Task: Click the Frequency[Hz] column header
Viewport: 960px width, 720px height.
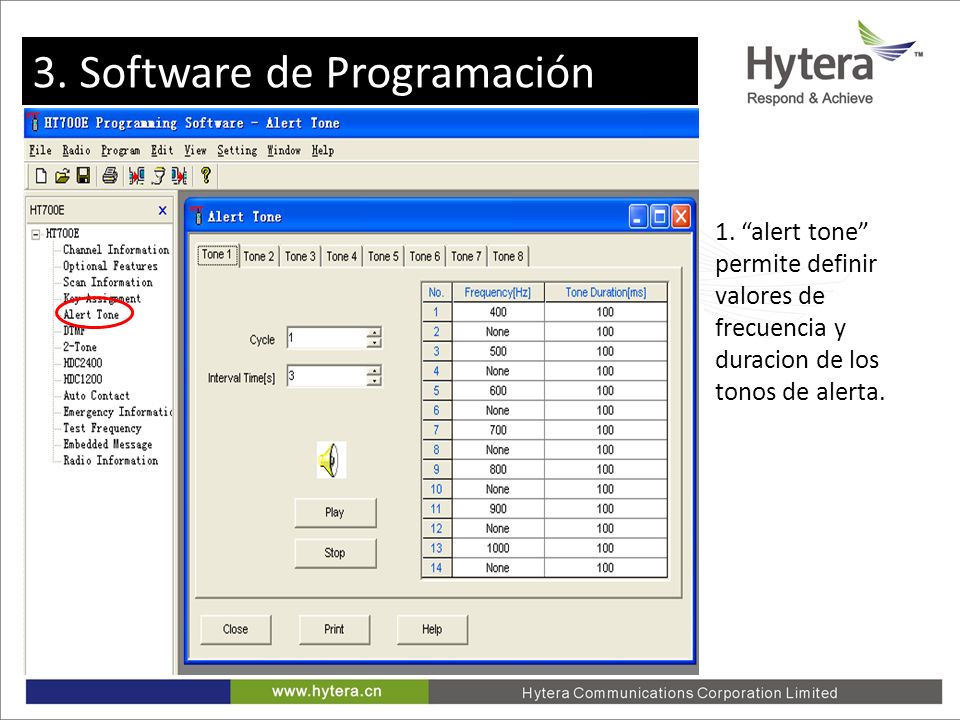Action: [498, 293]
